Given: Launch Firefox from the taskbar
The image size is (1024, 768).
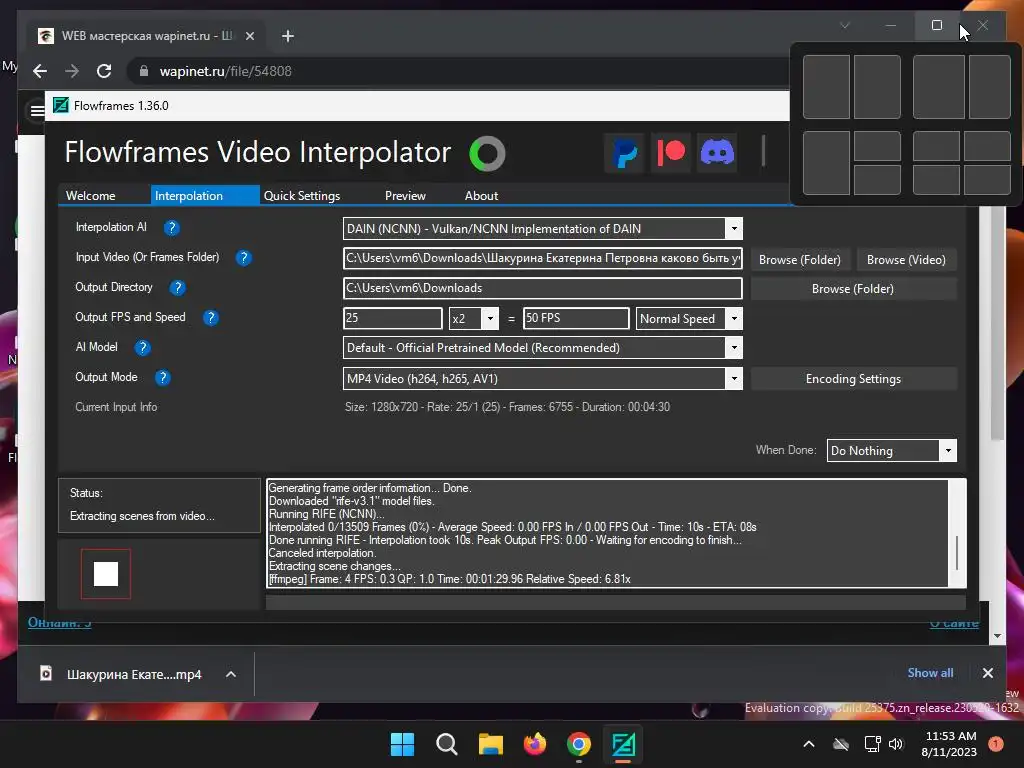Looking at the screenshot, I should 535,744.
